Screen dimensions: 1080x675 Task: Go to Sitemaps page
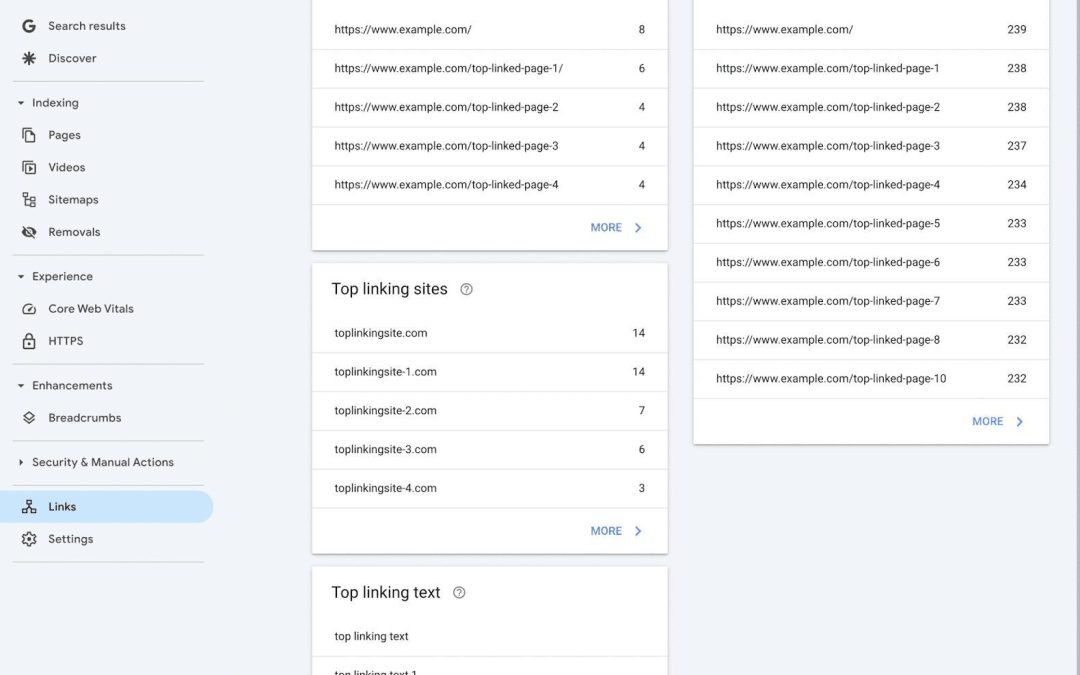pyautogui.click(x=73, y=200)
